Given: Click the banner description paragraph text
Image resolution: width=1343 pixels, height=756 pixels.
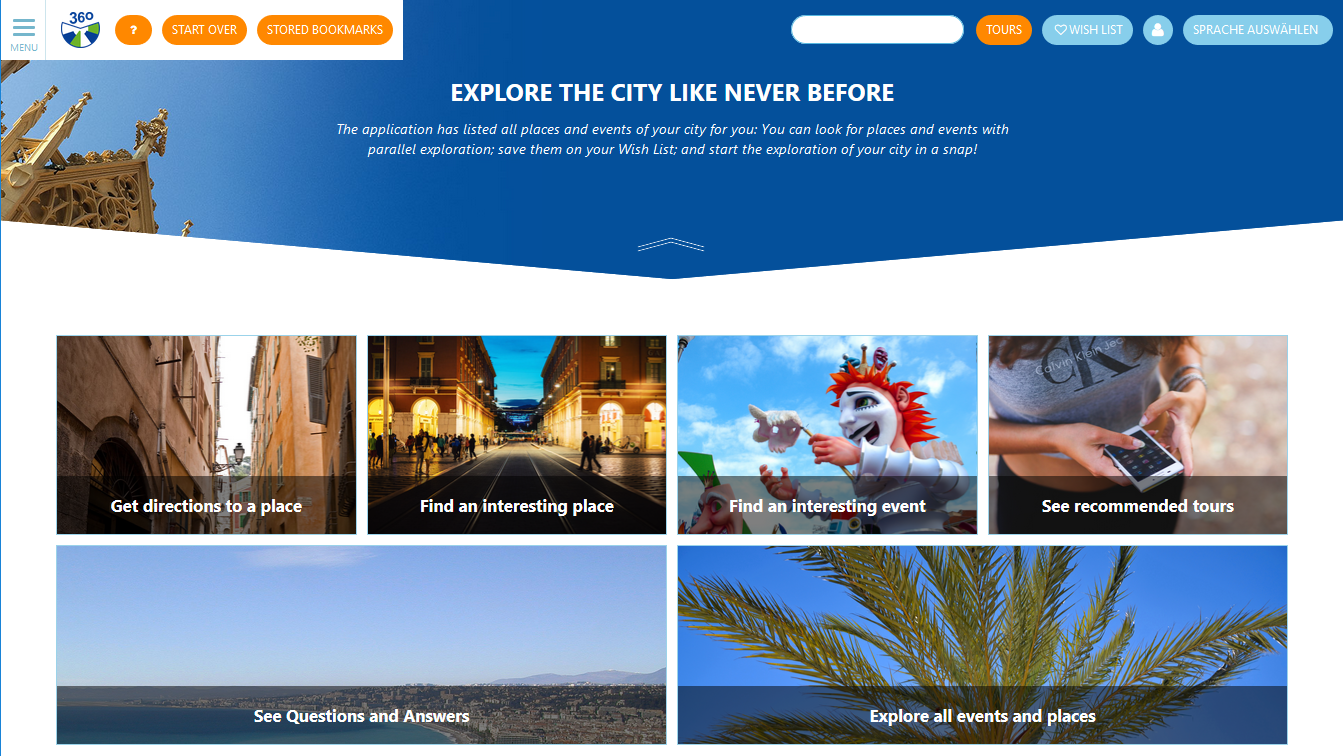Looking at the screenshot, I should [x=672, y=139].
